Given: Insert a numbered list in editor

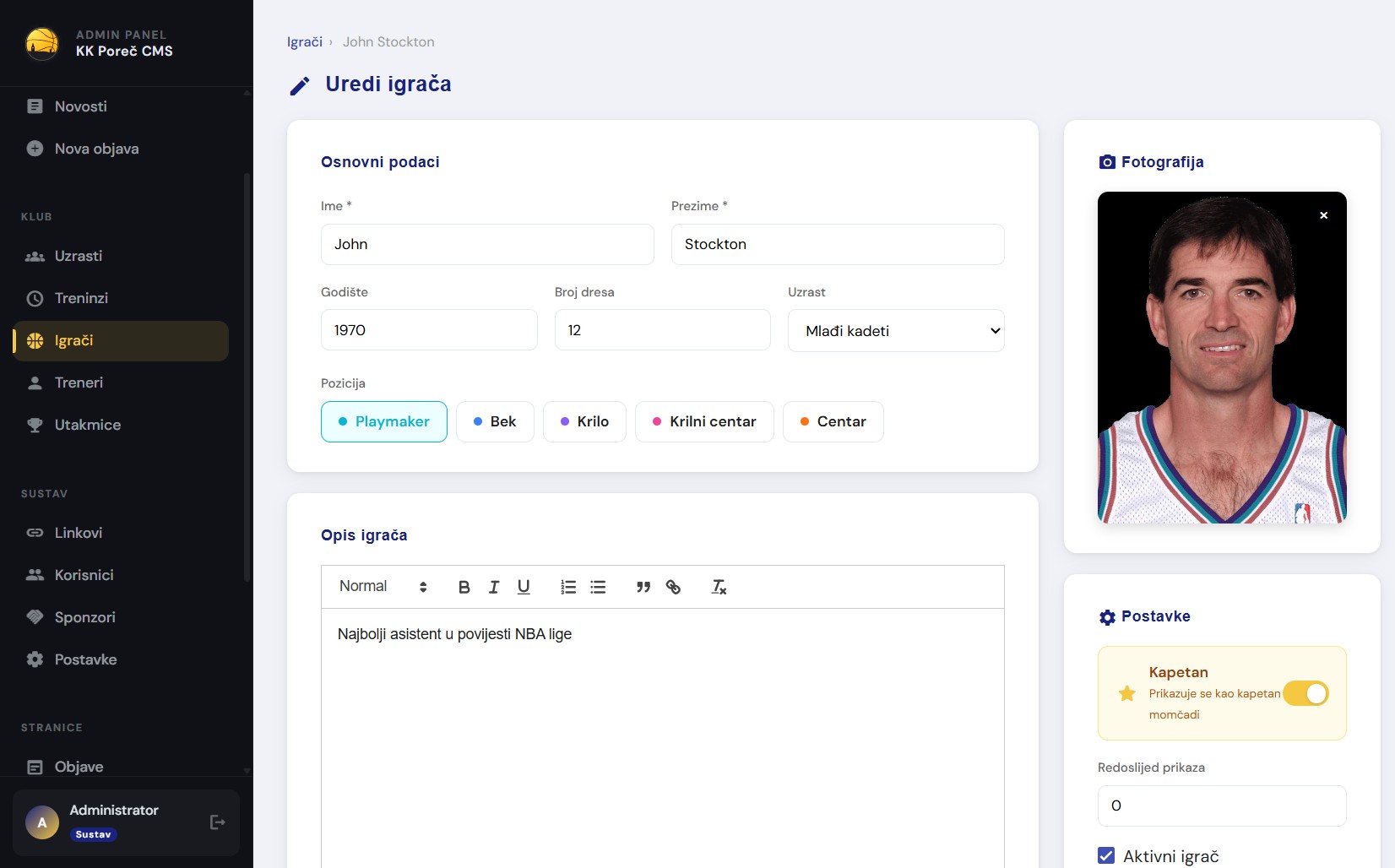Looking at the screenshot, I should pyautogui.click(x=568, y=587).
